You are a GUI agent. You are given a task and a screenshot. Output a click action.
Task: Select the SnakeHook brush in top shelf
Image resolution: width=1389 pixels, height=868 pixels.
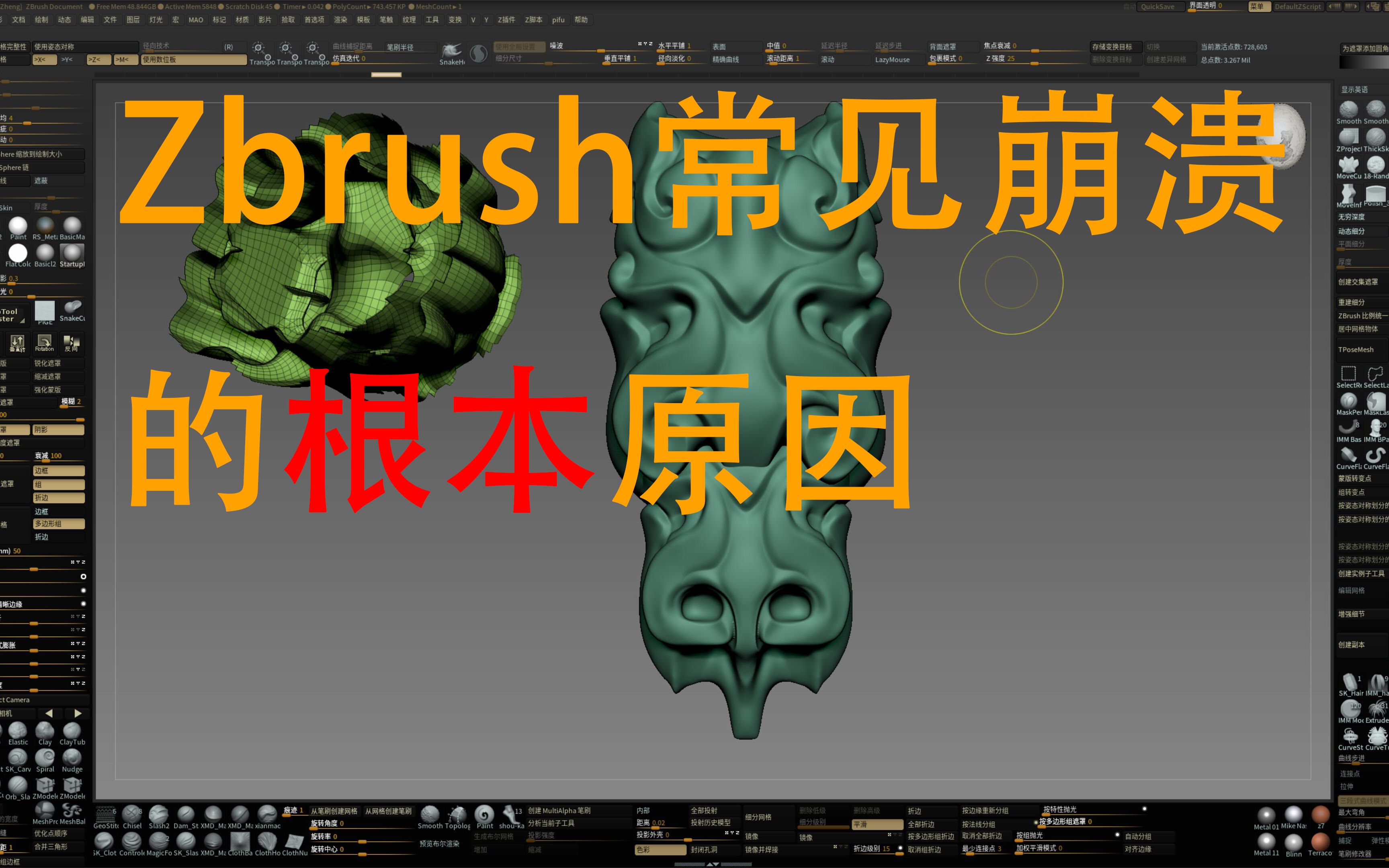pos(452,53)
